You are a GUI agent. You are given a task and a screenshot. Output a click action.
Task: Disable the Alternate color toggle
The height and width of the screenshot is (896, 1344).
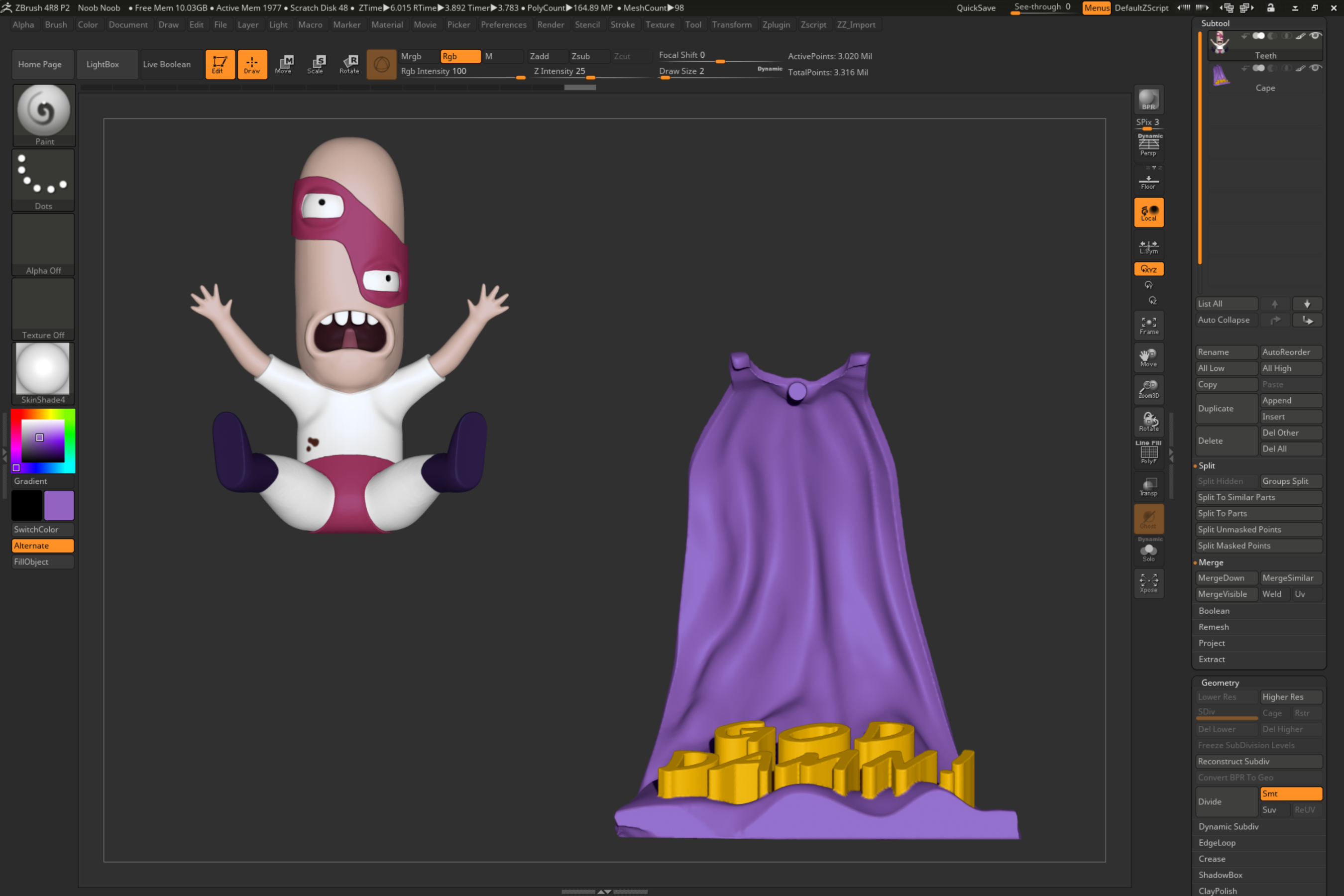[43, 546]
